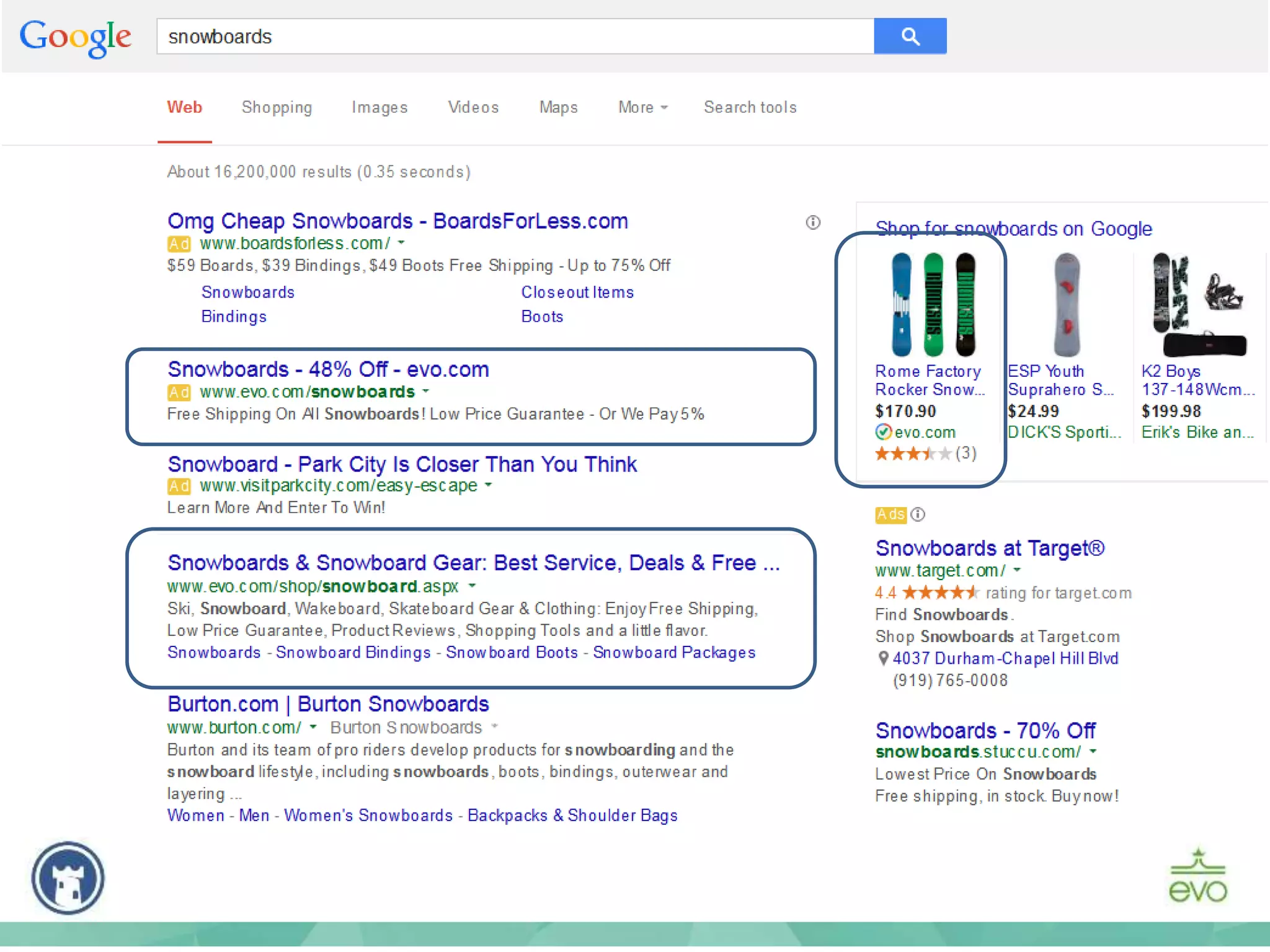Image resolution: width=1270 pixels, height=952 pixels.
Task: Expand arrow next to www.boardsforless.com URL
Action: (401, 243)
